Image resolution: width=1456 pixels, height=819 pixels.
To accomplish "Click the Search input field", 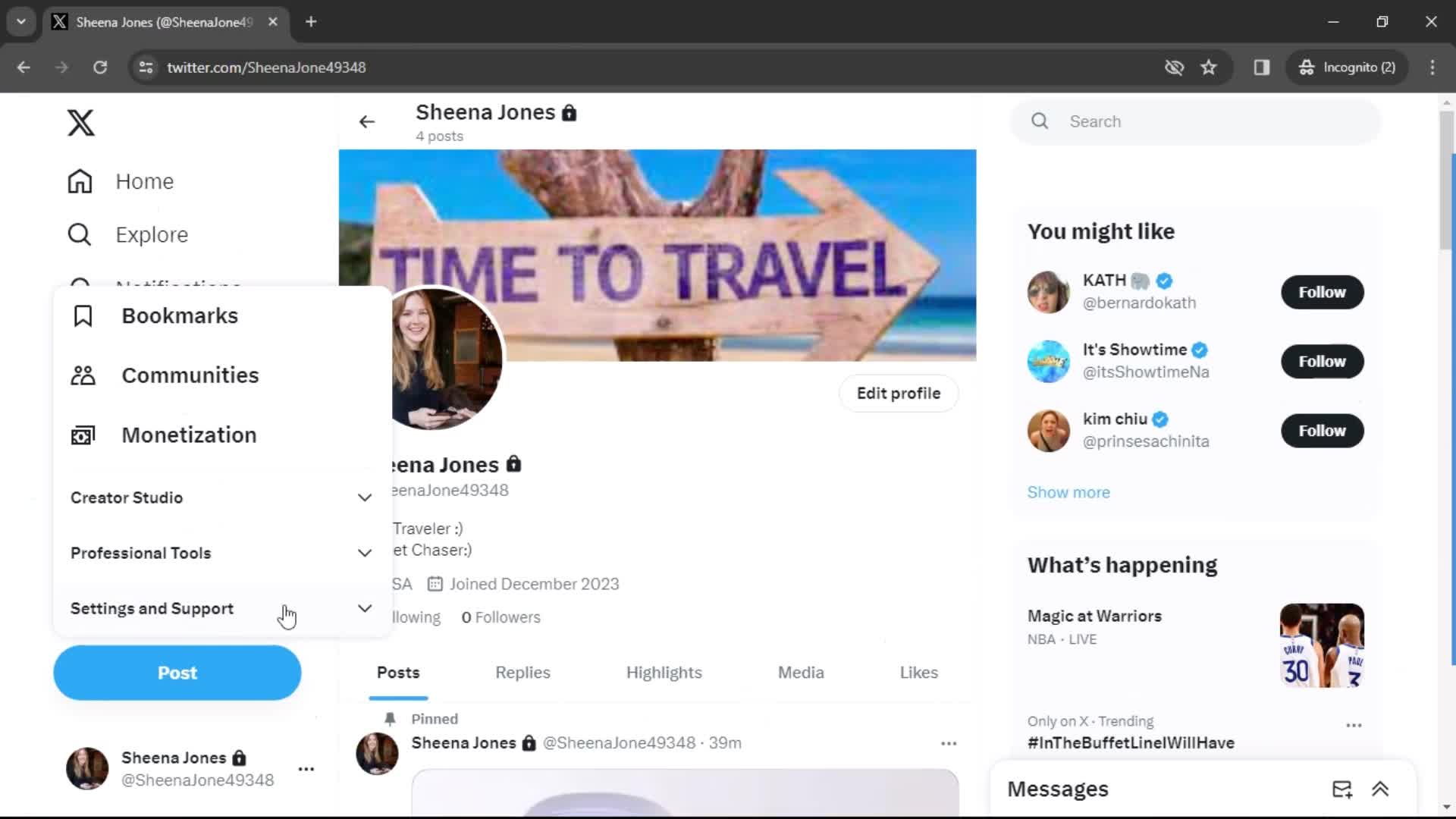I will pos(1196,121).
